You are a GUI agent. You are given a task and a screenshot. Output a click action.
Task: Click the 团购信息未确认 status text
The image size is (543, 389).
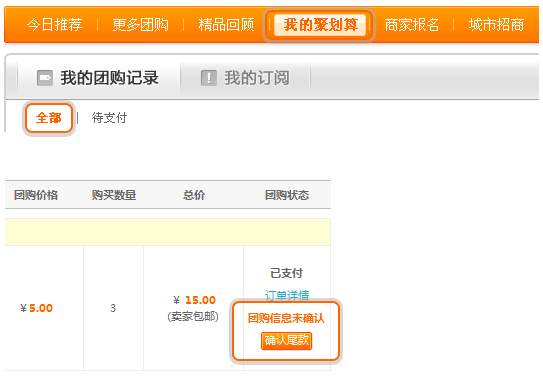pos(286,318)
